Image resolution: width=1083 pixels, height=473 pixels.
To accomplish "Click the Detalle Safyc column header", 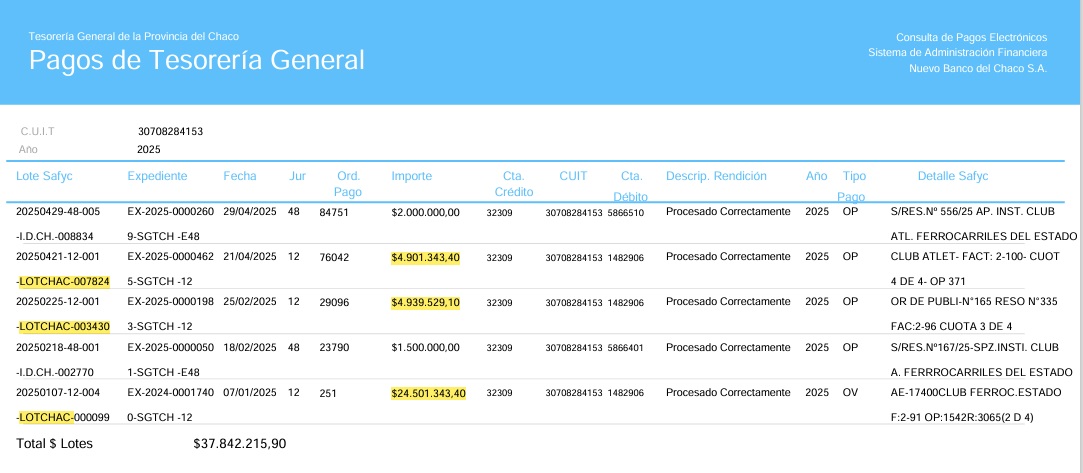I will (953, 176).
